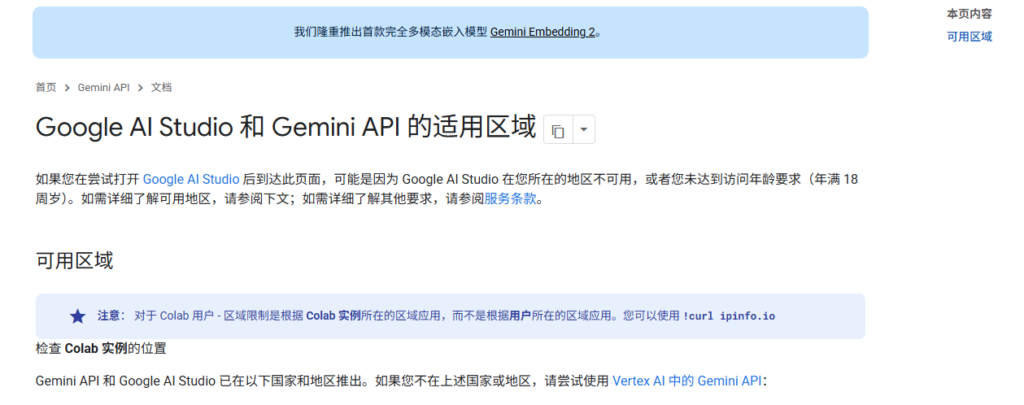
Task: Click the chevron before 文档 breadcrumb
Action: (x=141, y=88)
